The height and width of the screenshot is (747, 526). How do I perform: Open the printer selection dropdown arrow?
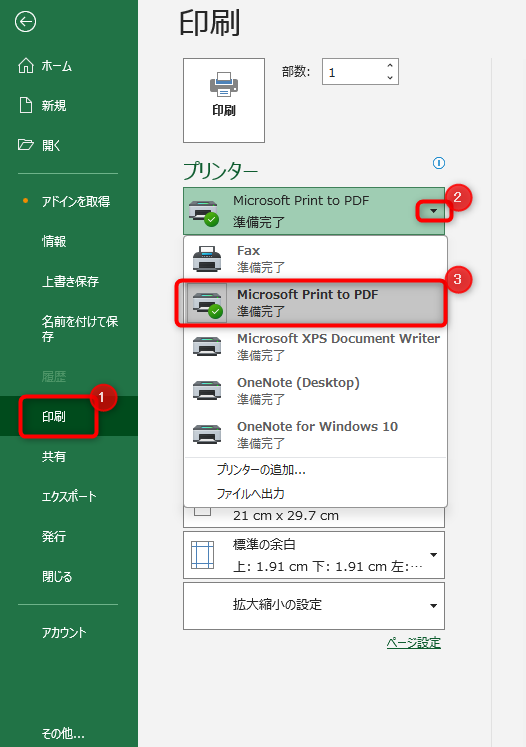click(434, 211)
